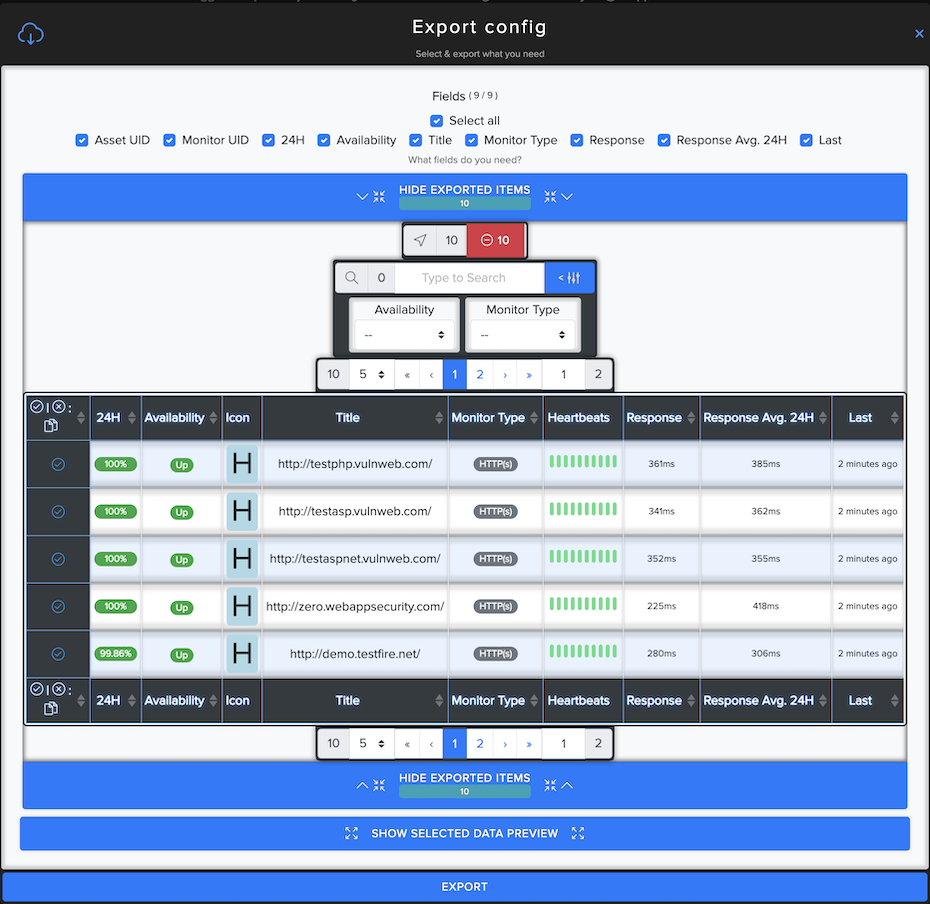
Task: Click the blue filter sliders icon
Action: click(570, 277)
